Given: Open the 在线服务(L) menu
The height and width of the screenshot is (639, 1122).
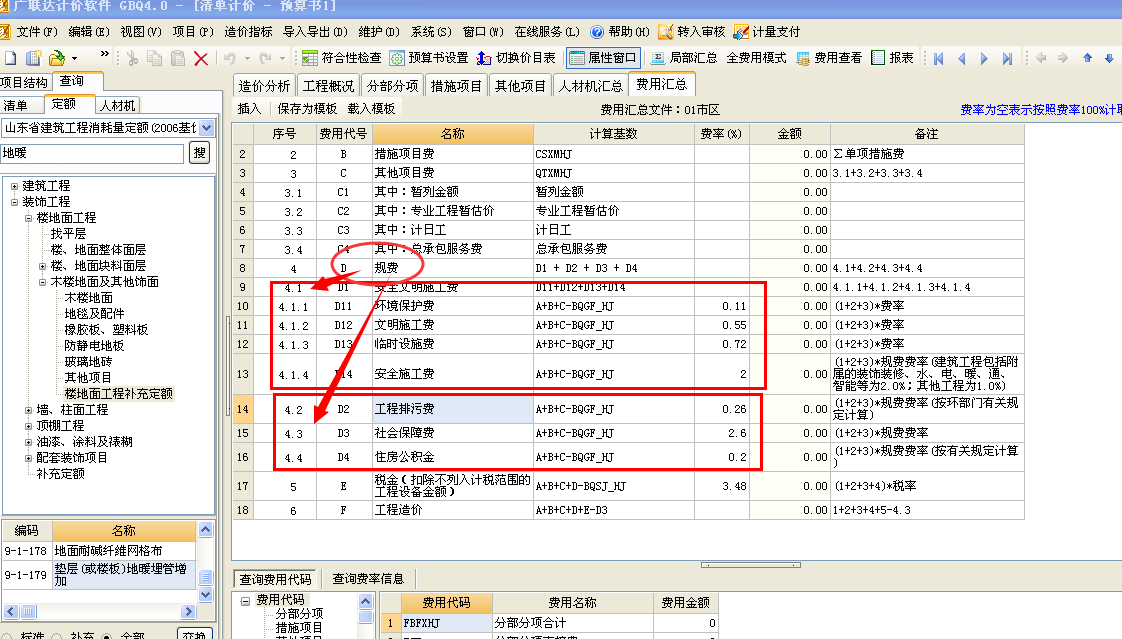Looking at the screenshot, I should pos(547,31).
